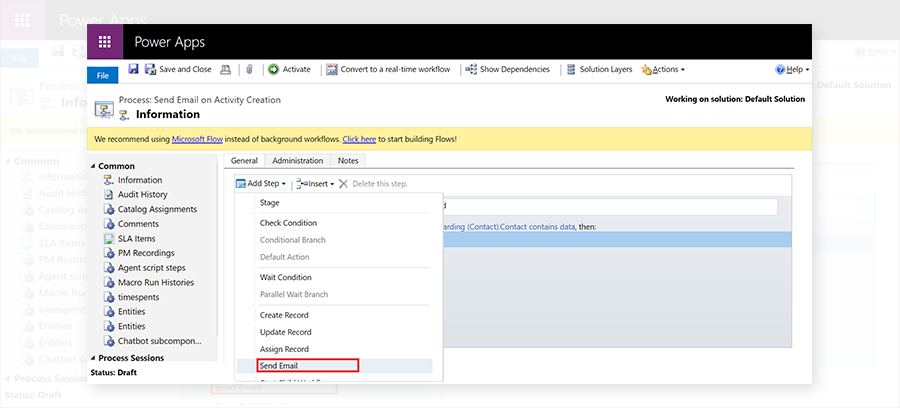Open Chatbot subcomponents item
This screenshot has width=900, height=408.
(160, 341)
